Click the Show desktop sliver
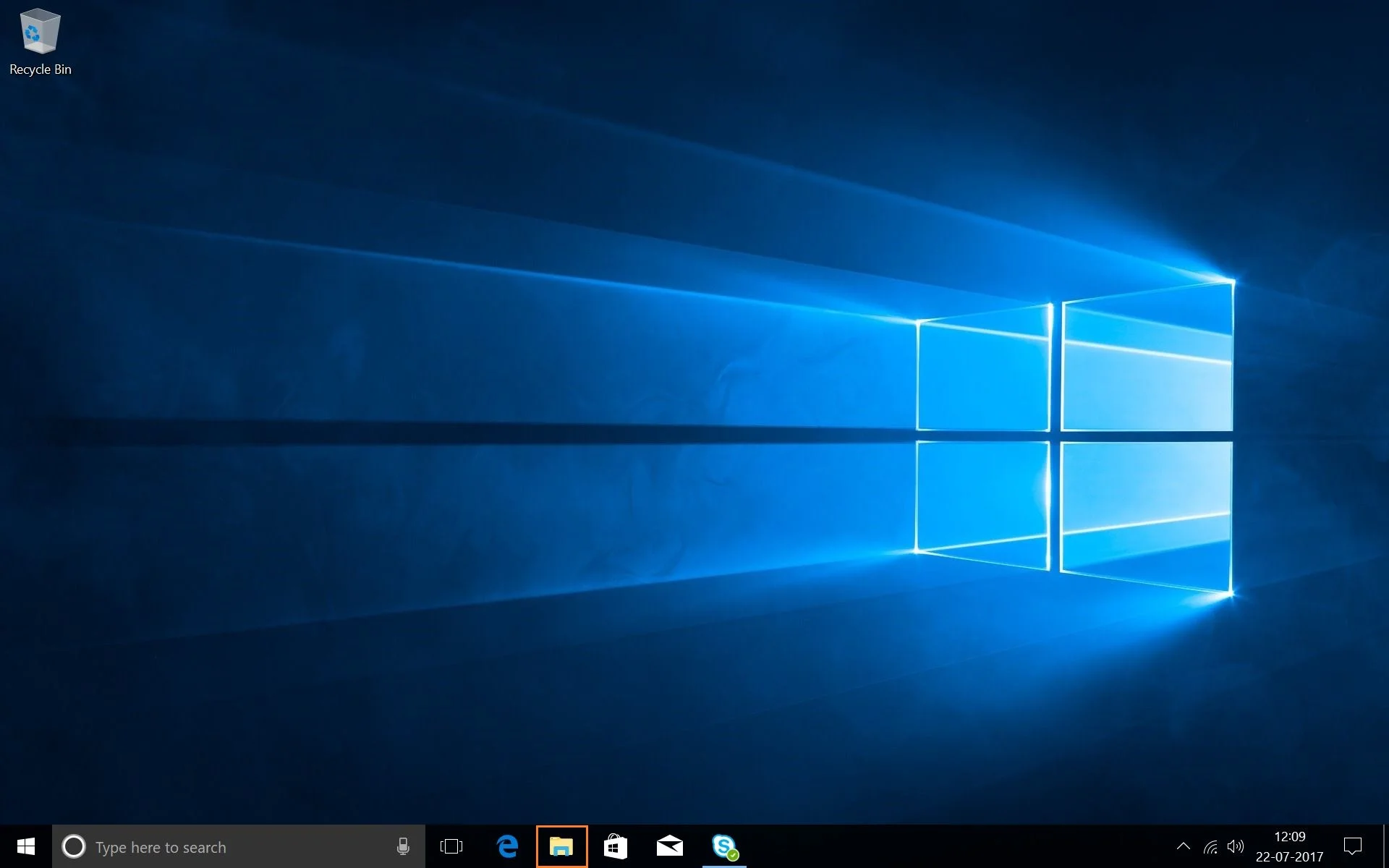The image size is (1389, 868). (x=1385, y=846)
